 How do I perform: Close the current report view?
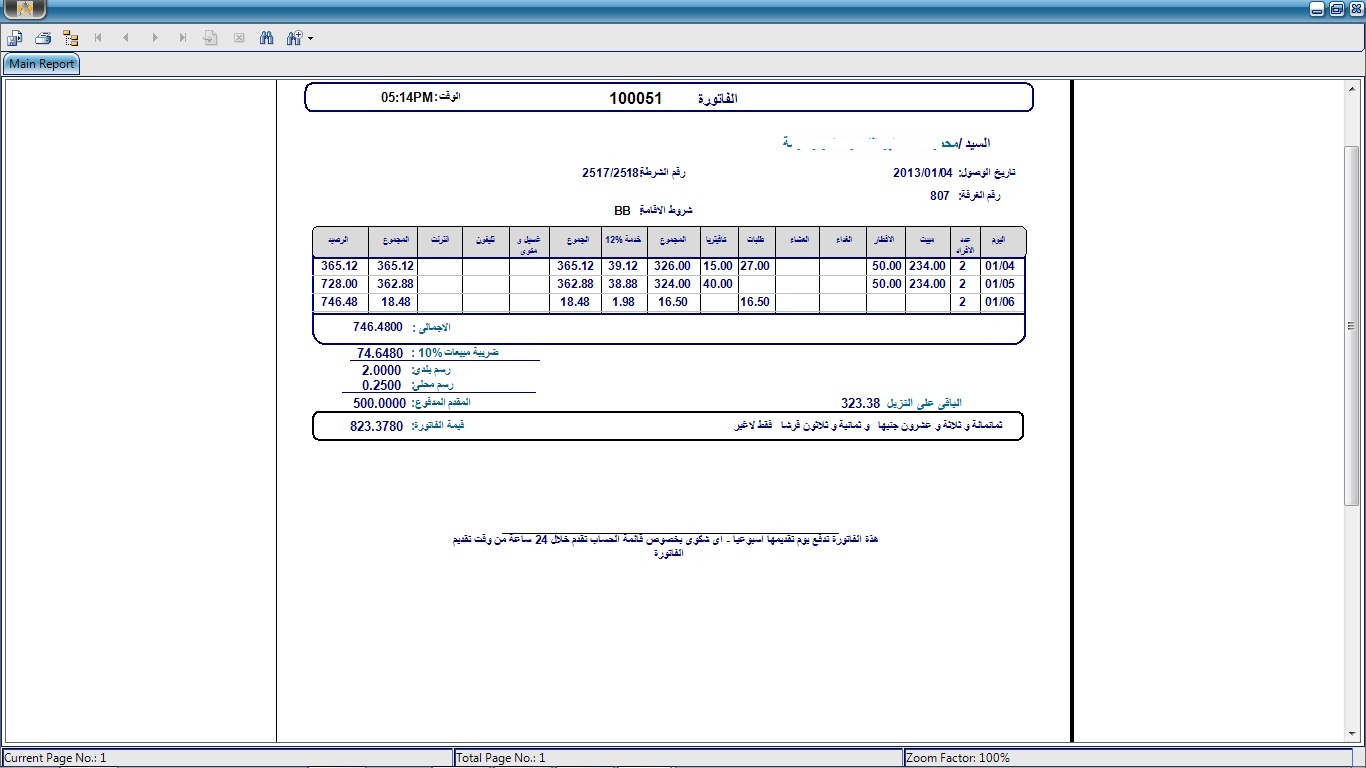(x=239, y=38)
